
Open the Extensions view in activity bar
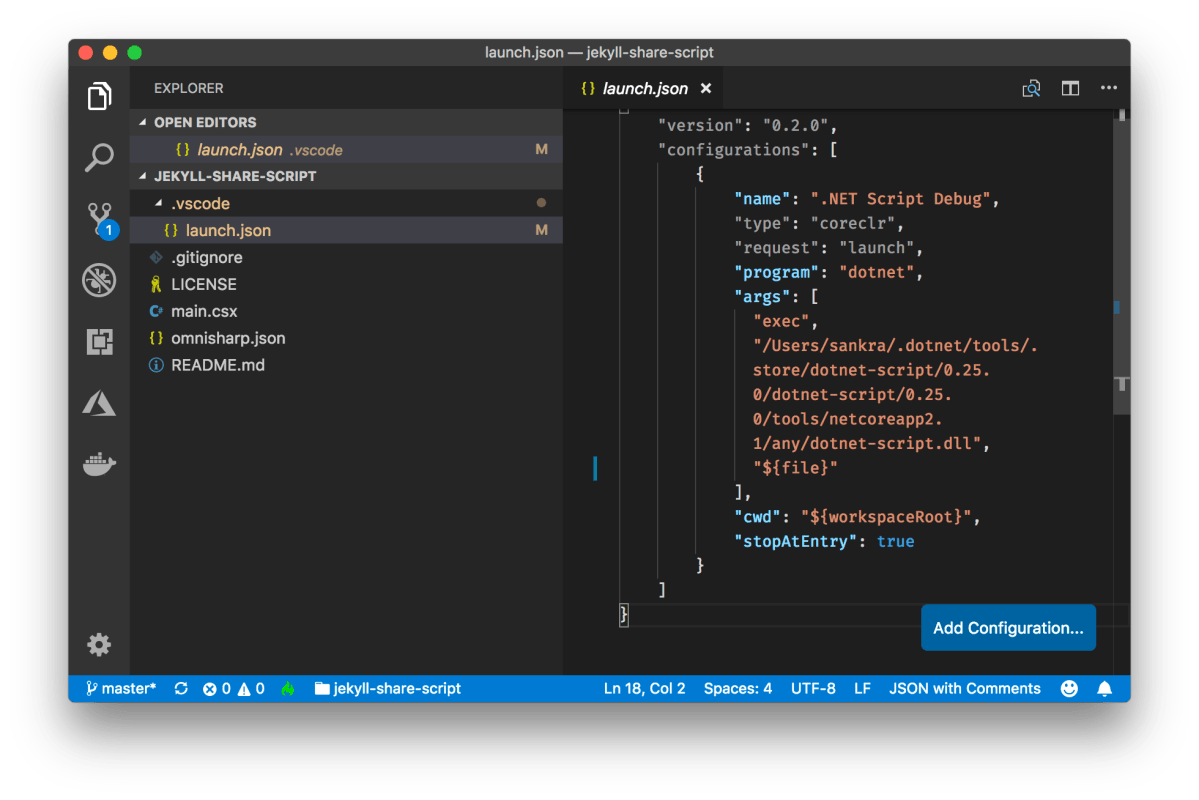coord(99,341)
